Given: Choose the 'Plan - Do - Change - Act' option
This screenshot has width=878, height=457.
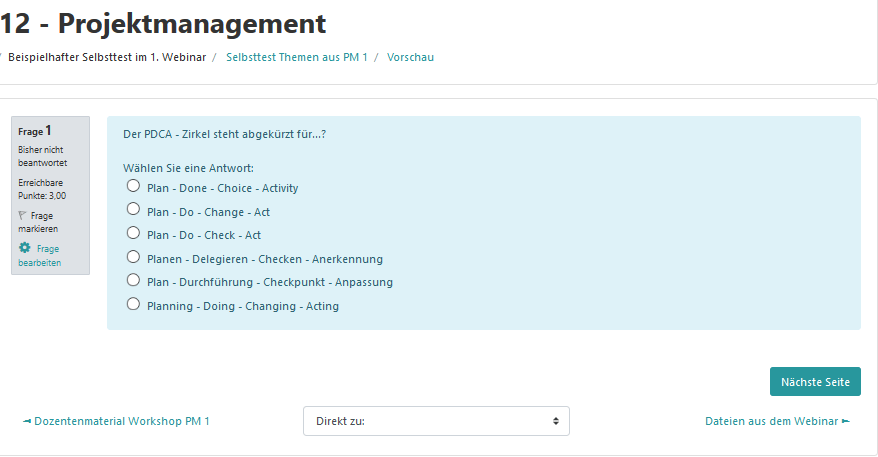Looking at the screenshot, I should (x=133, y=210).
